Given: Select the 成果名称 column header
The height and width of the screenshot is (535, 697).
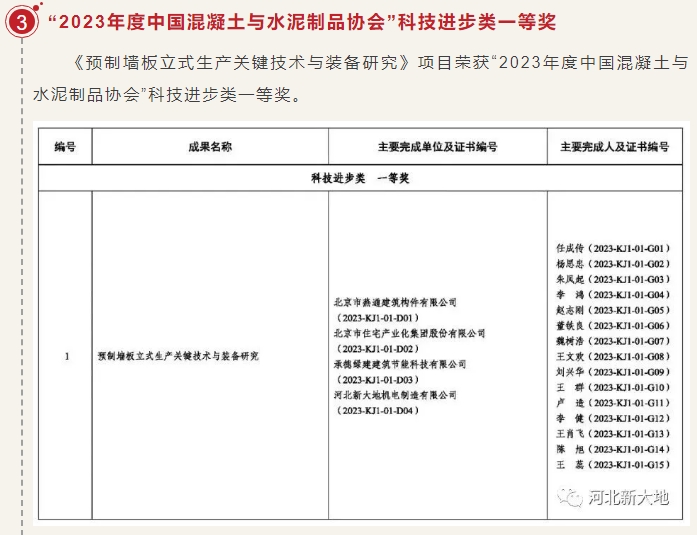Looking at the screenshot, I should click(x=210, y=147).
